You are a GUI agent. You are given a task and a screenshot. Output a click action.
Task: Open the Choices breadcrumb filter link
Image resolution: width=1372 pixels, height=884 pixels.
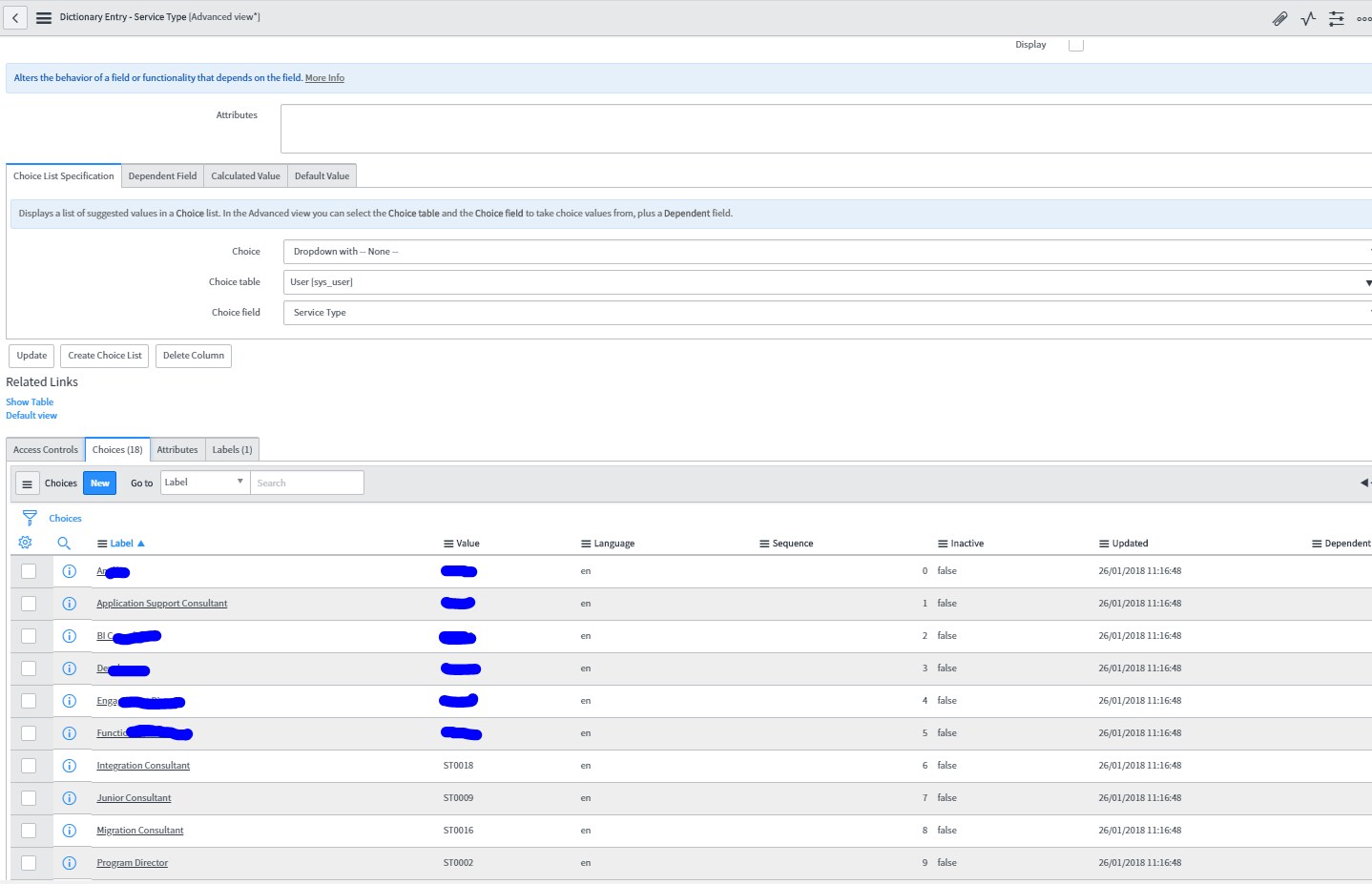(x=65, y=519)
